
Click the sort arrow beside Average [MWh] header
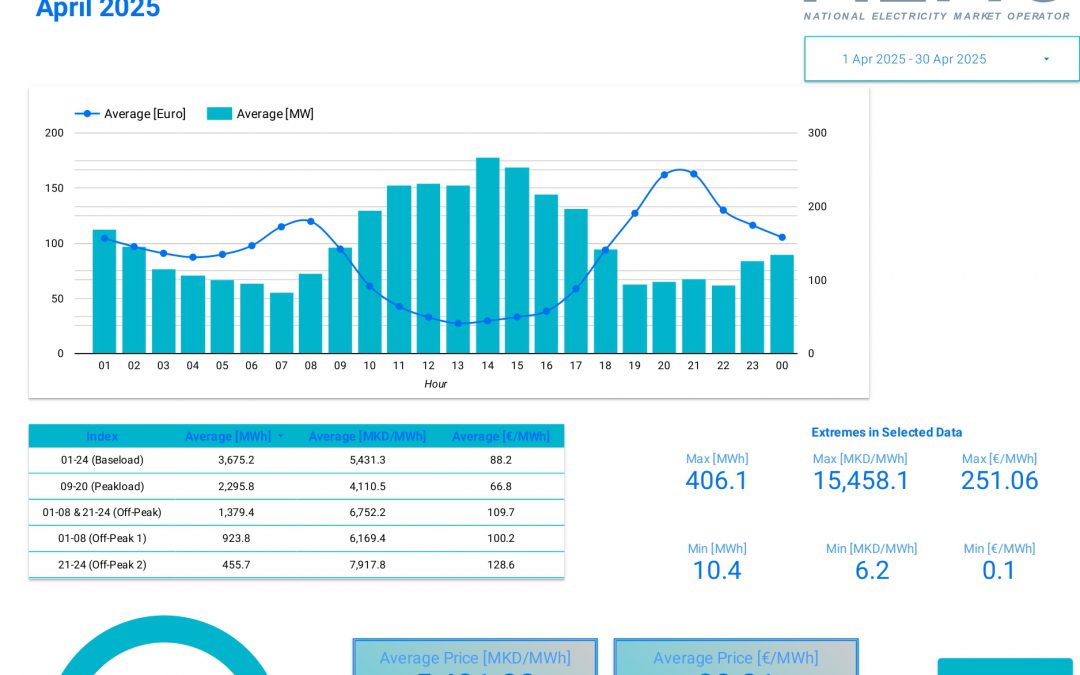(x=280, y=436)
